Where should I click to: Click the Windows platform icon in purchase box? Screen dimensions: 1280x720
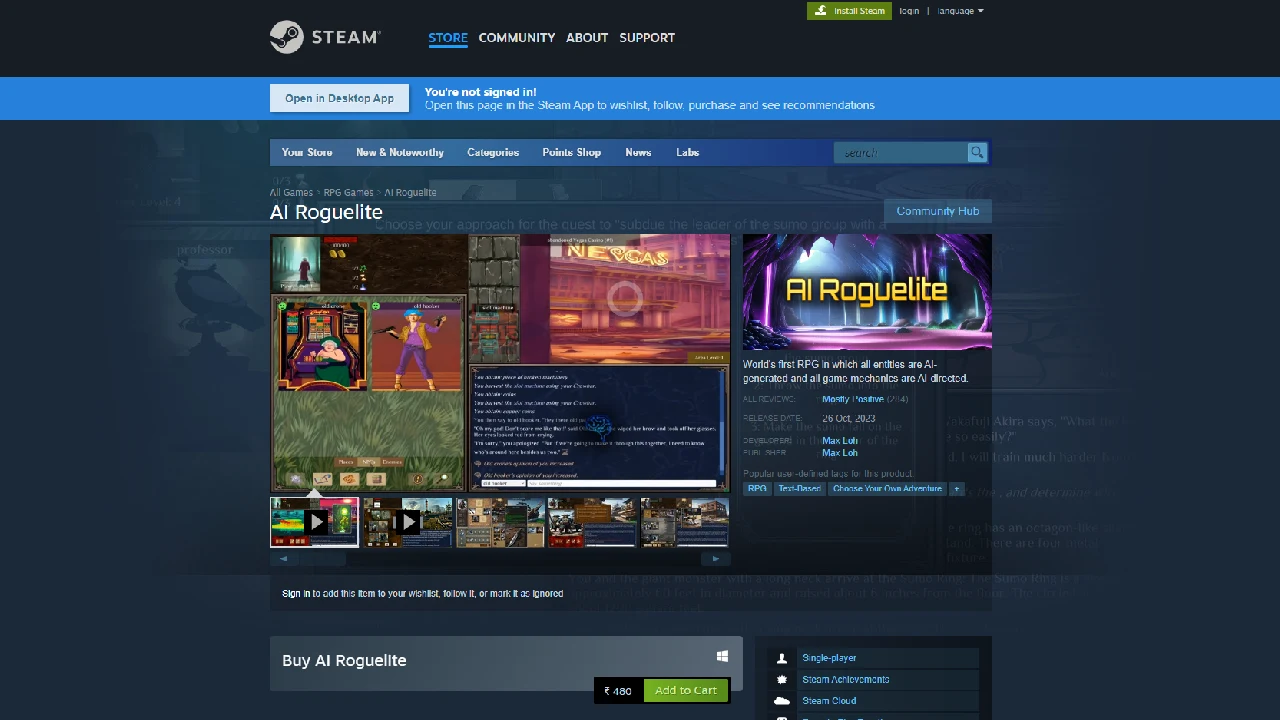pyautogui.click(x=722, y=656)
